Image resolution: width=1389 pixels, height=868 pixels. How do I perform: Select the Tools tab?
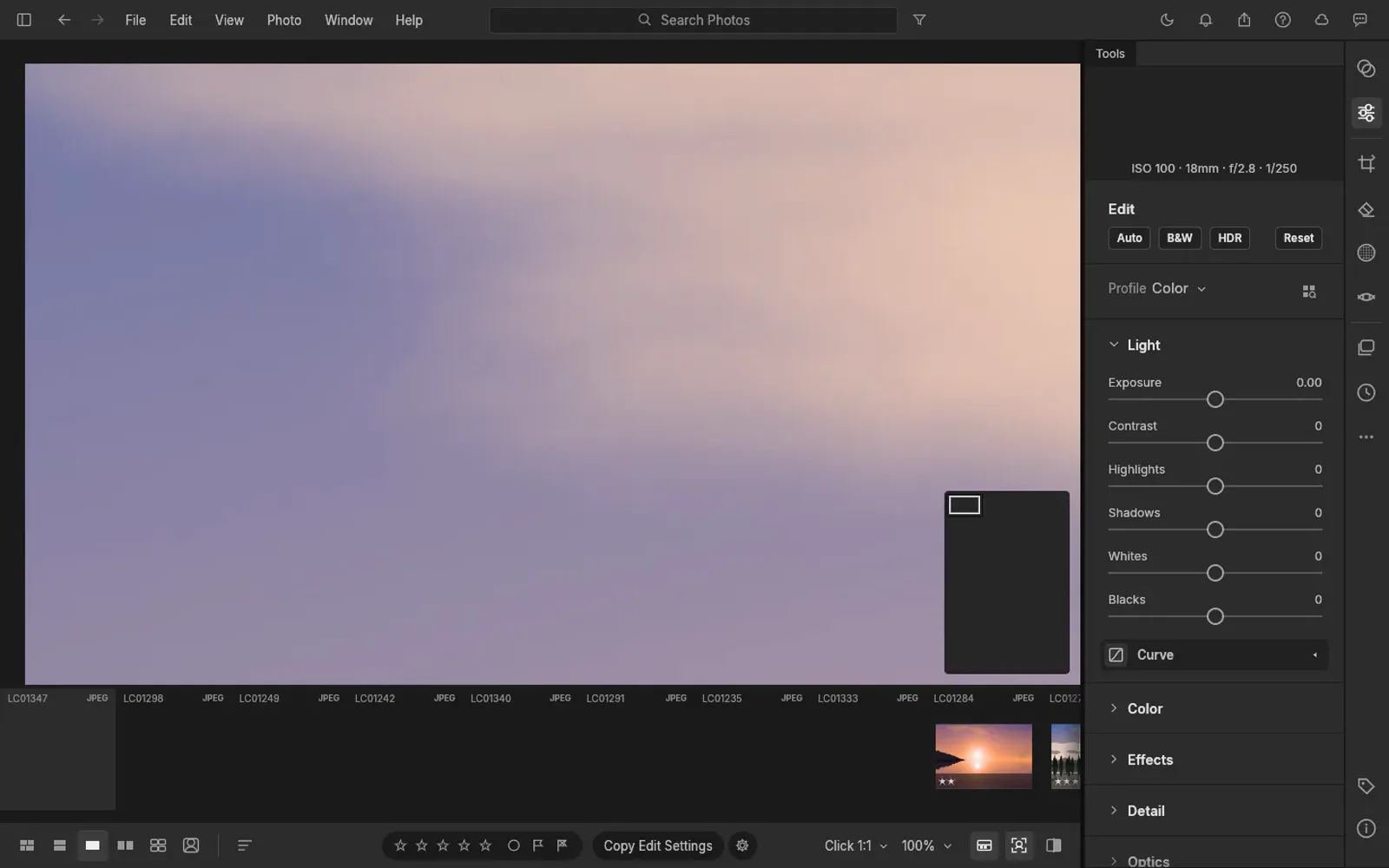(1110, 54)
